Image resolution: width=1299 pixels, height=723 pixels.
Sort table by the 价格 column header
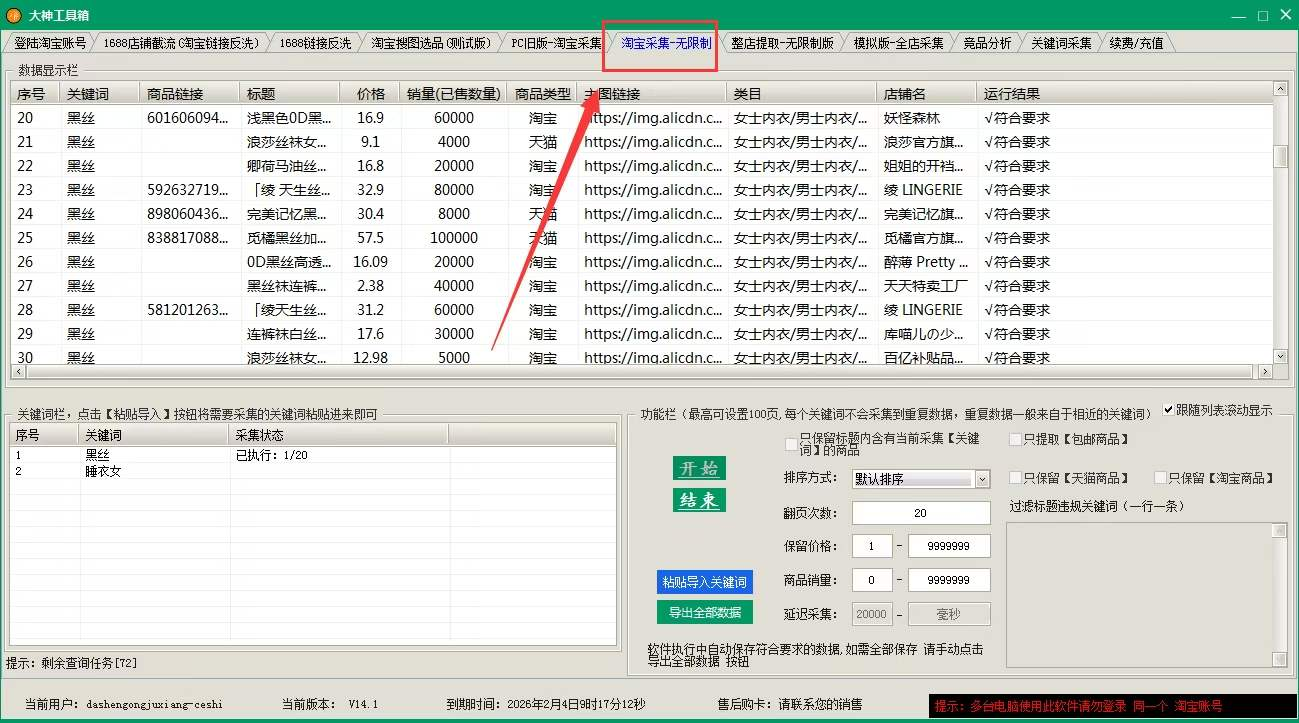click(x=370, y=94)
